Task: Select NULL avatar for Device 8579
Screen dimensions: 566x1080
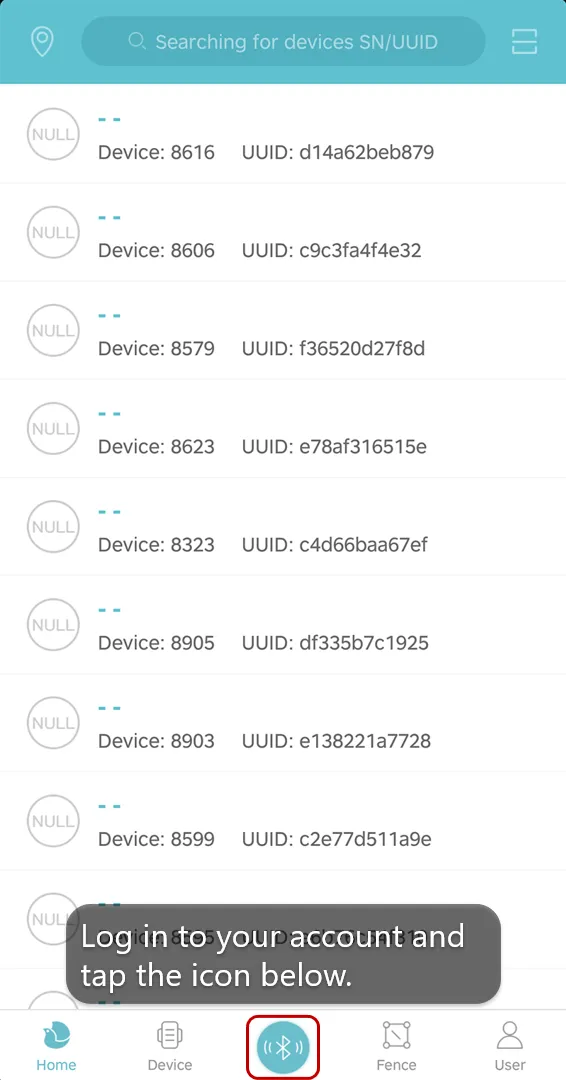Action: [53, 331]
